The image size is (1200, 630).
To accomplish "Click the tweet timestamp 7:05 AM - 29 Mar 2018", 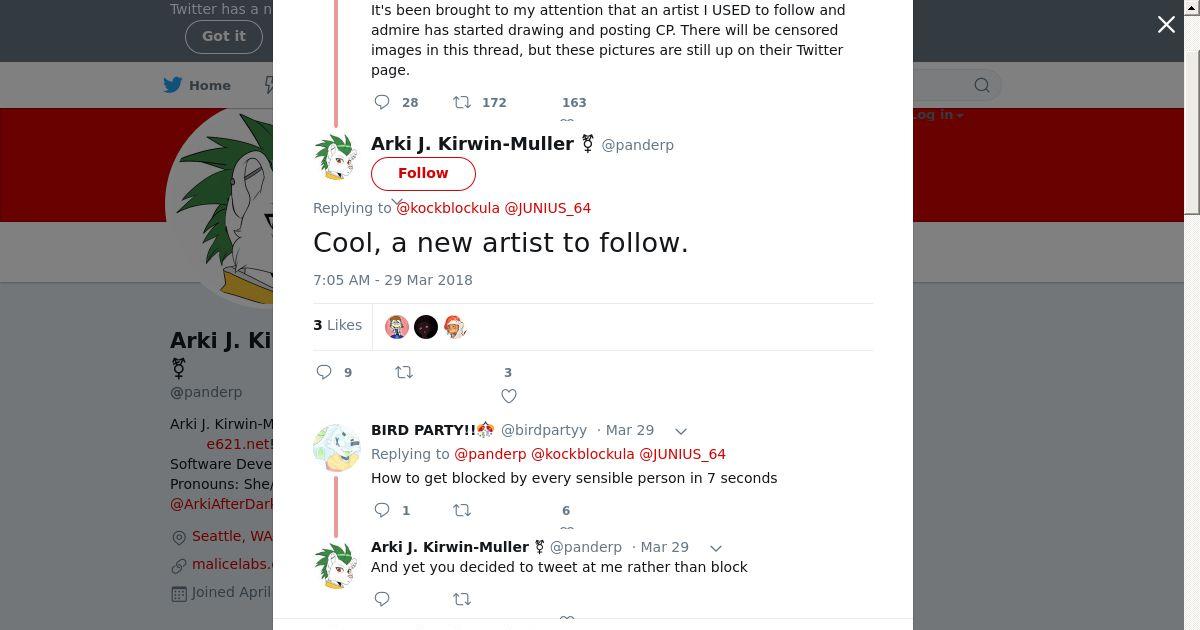I will (393, 280).
